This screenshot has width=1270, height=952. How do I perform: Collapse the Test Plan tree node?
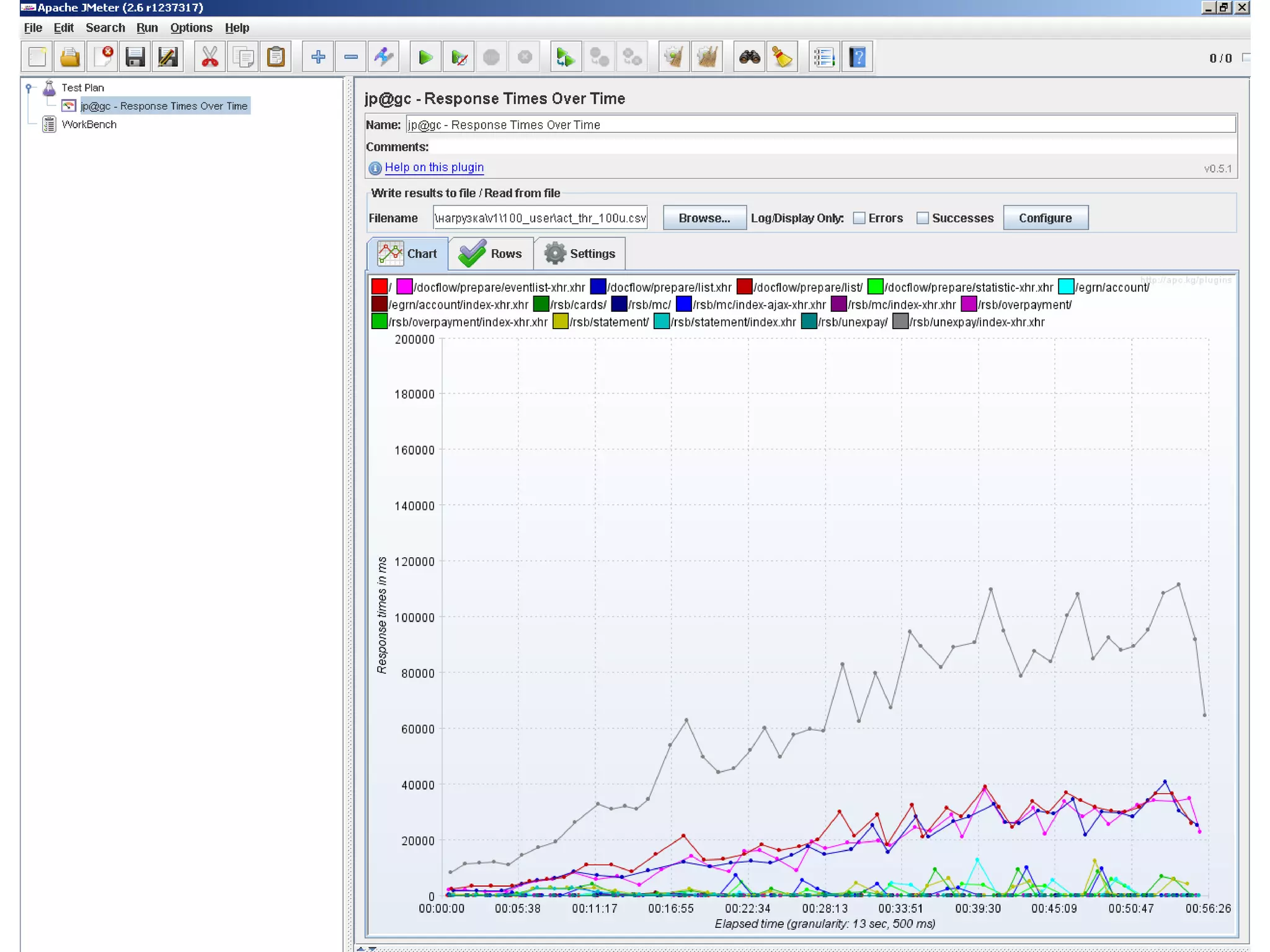(x=29, y=88)
